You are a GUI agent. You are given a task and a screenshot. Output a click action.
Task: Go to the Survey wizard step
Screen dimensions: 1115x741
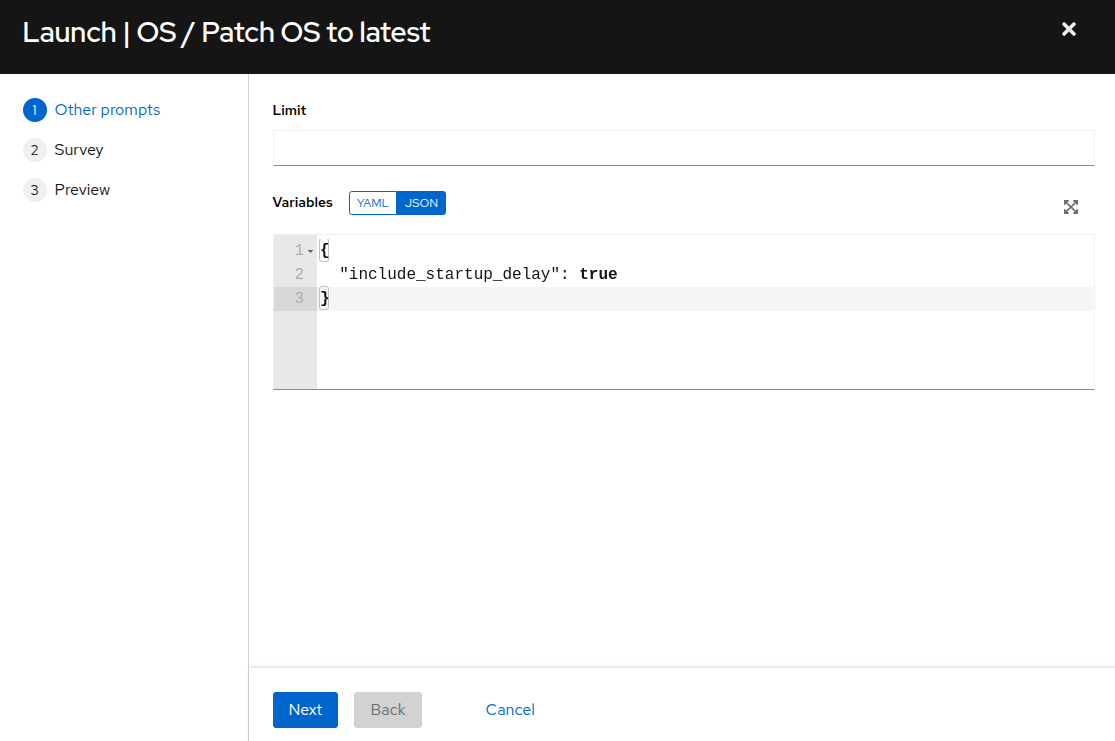79,149
